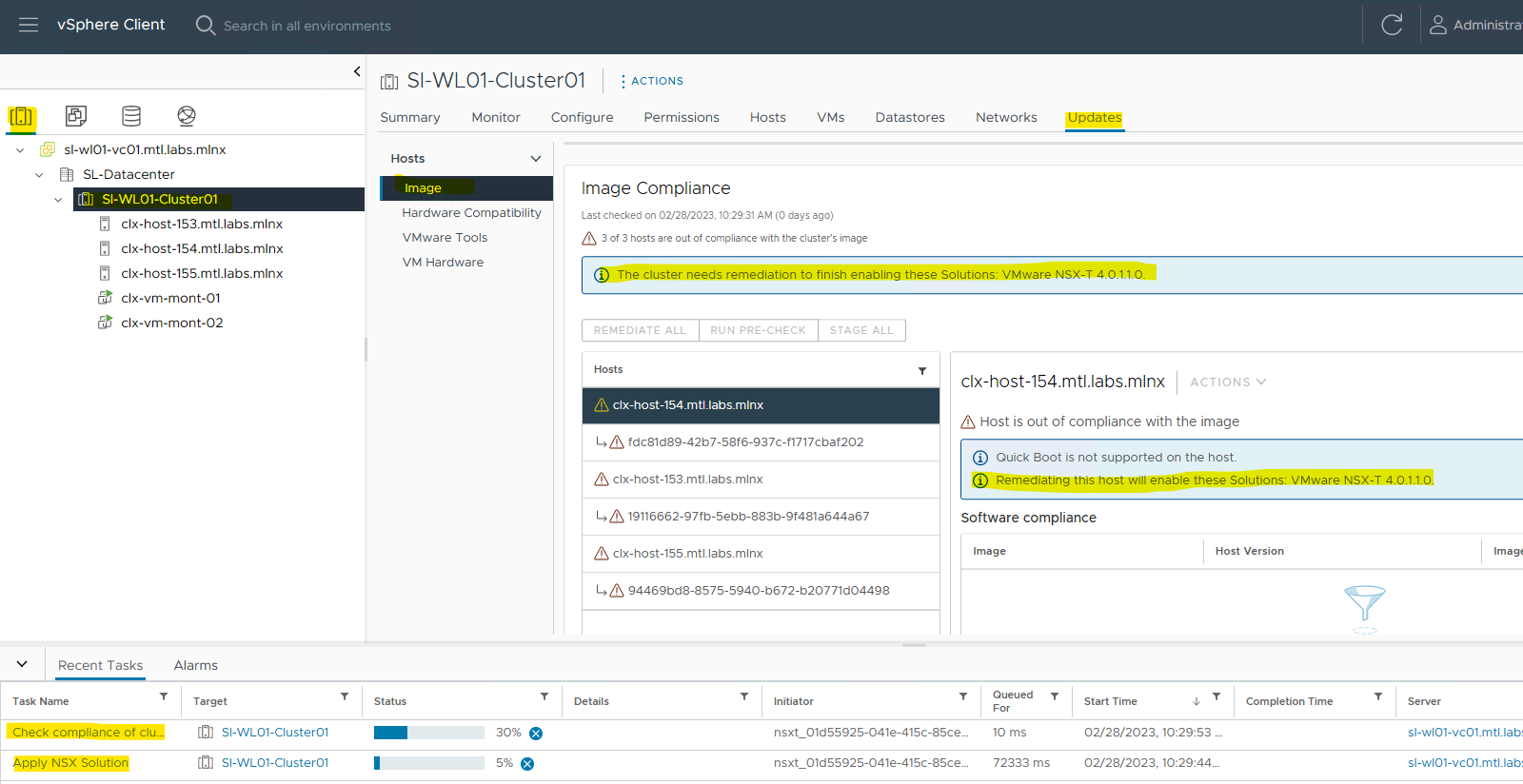The image size is (1523, 784).
Task: Click the REMEDIATE ALL button
Action: [x=640, y=330]
